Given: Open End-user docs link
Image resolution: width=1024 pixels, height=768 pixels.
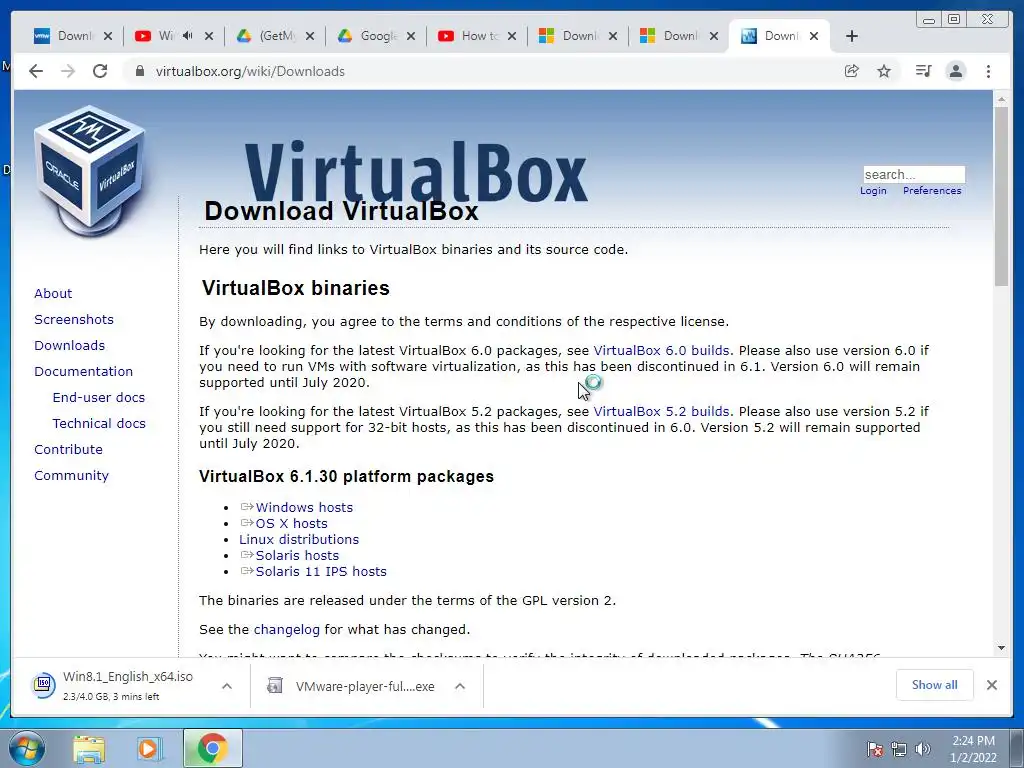Looking at the screenshot, I should pos(99,398).
